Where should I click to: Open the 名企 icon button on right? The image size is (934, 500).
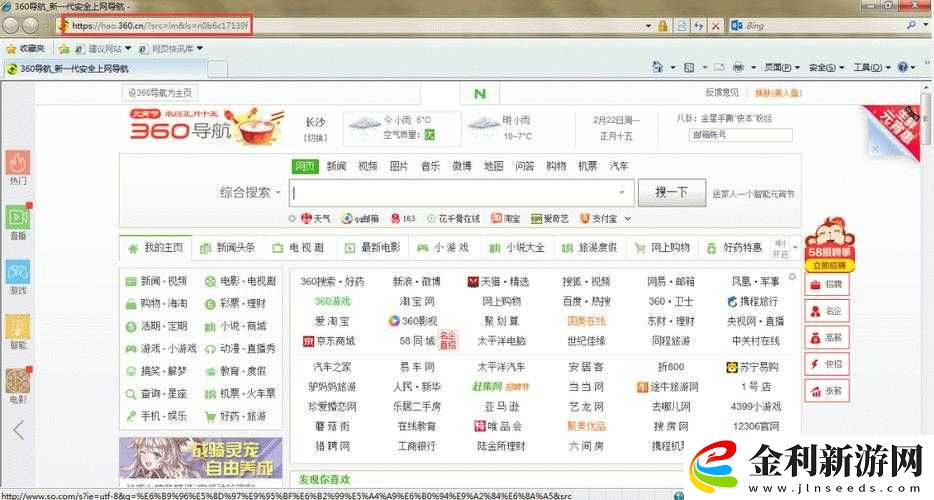tap(827, 311)
